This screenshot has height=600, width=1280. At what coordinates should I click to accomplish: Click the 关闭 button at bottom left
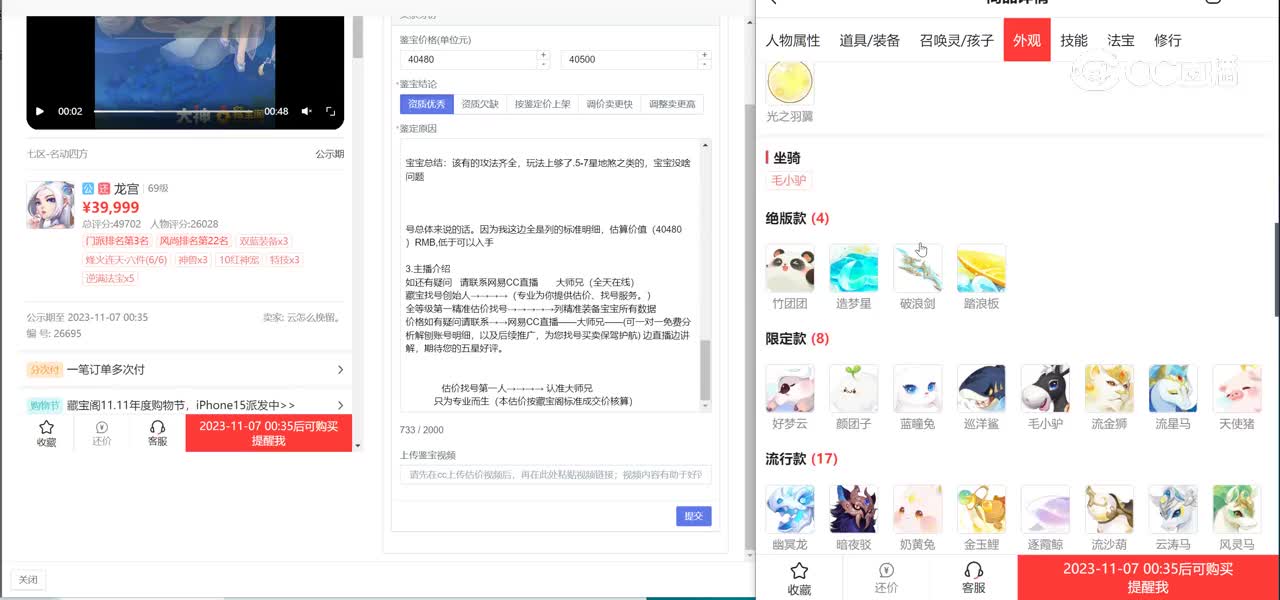click(x=28, y=580)
